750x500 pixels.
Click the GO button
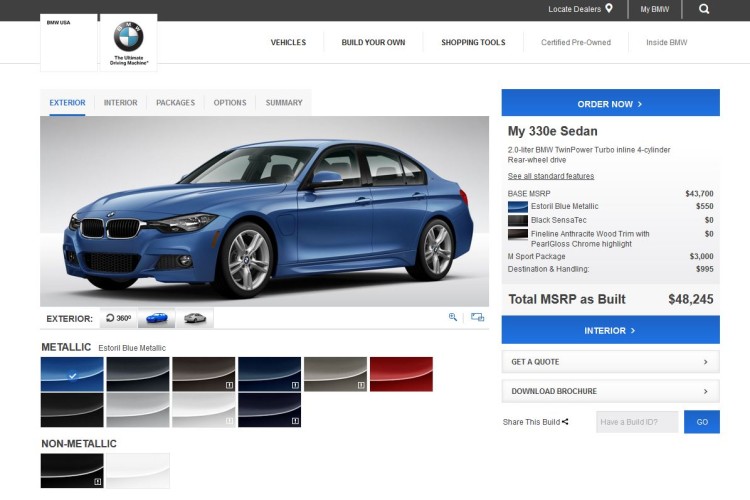coord(702,422)
